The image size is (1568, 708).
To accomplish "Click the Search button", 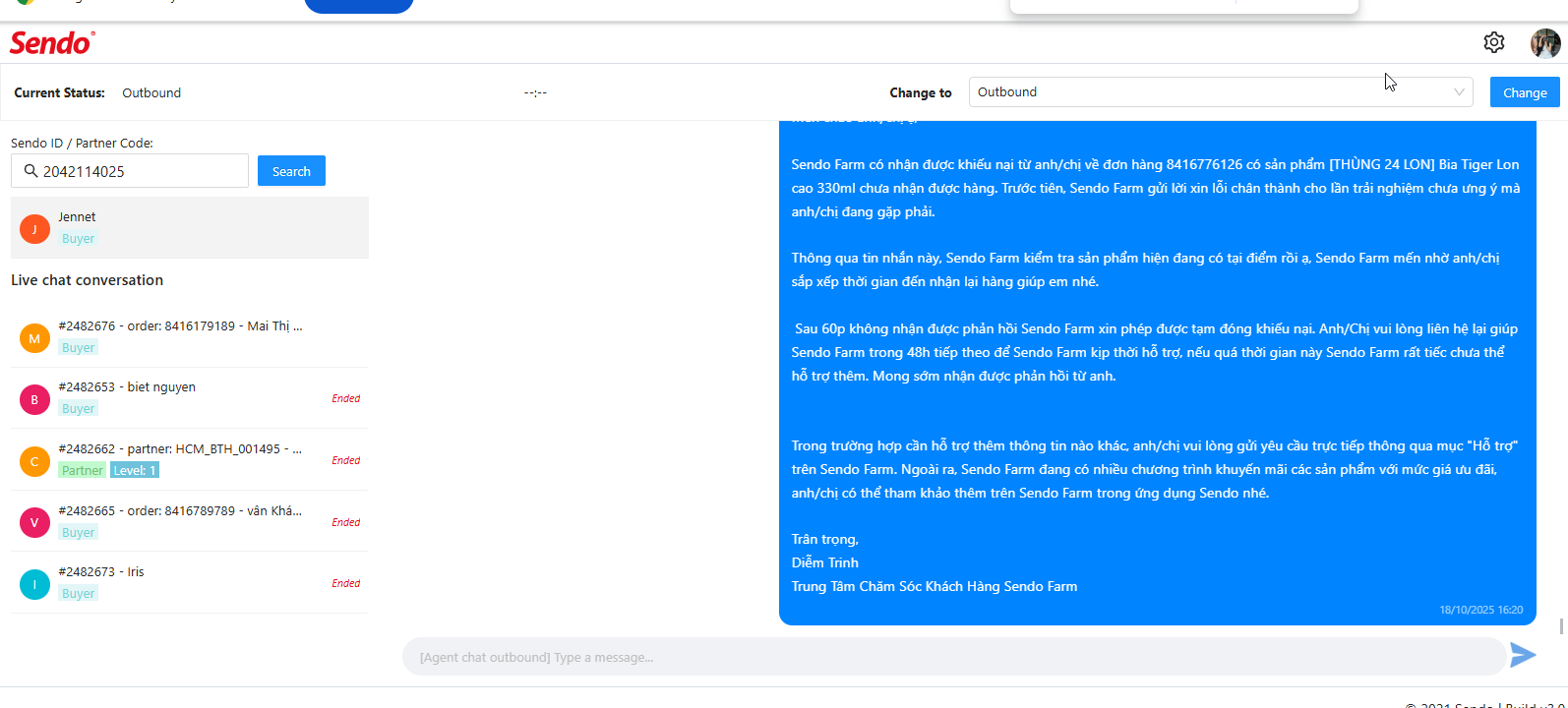I will point(291,171).
